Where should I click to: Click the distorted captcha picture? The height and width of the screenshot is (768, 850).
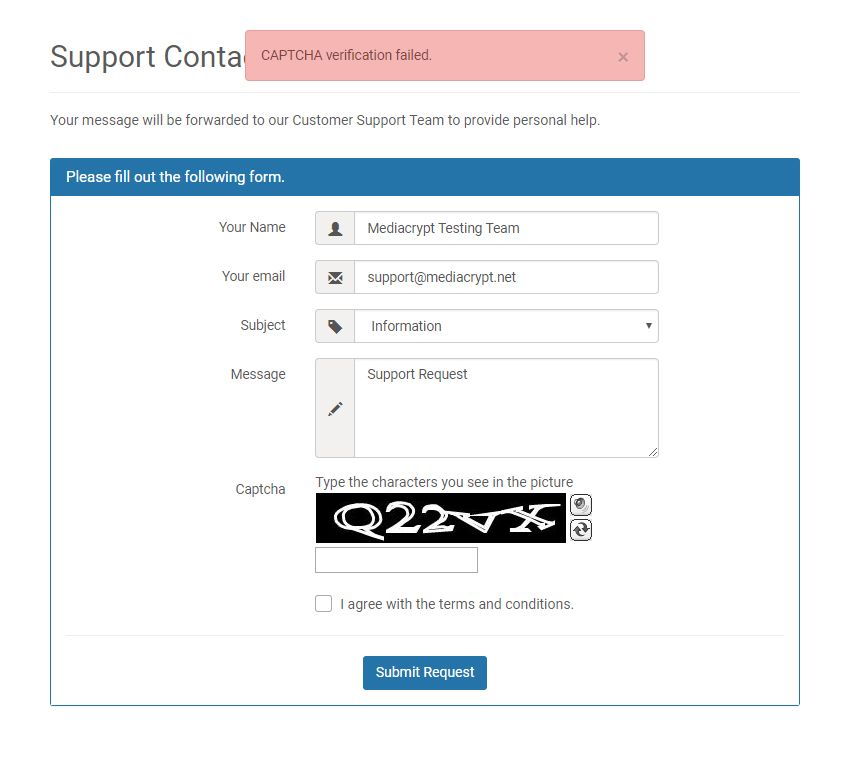pyautogui.click(x=441, y=518)
